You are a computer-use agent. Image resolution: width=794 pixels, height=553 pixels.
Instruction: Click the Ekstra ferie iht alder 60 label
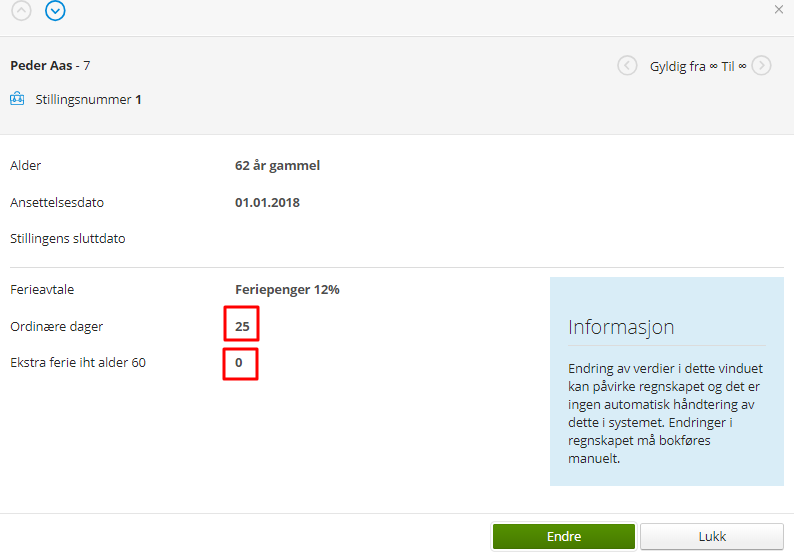78,362
